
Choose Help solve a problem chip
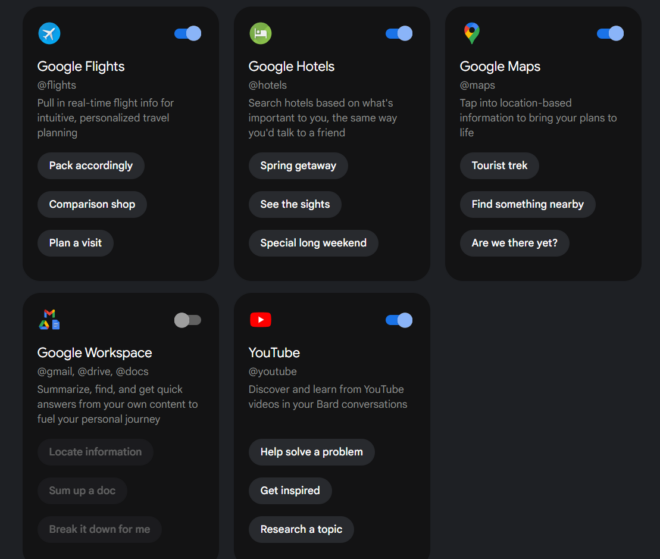[311, 452]
